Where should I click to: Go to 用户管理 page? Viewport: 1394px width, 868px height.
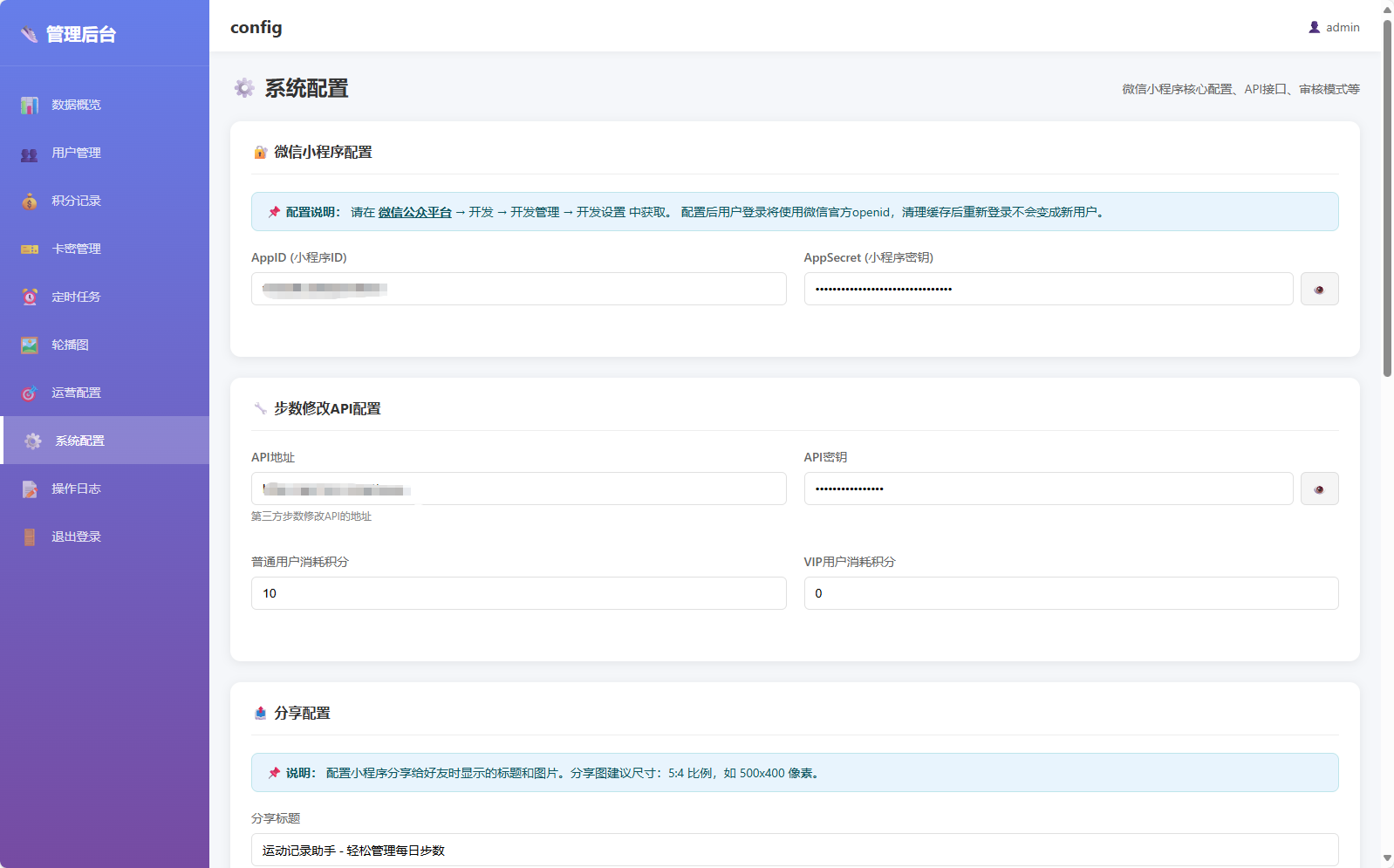(x=105, y=153)
